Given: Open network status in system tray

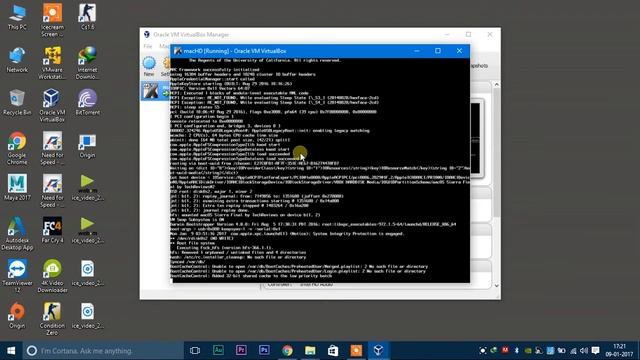Looking at the screenshot, I should (573, 351).
